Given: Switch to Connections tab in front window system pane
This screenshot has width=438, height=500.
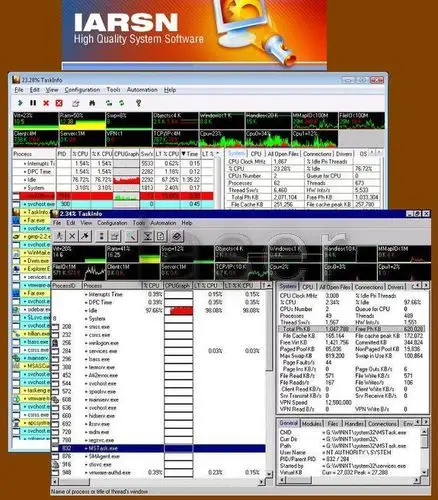Looking at the screenshot, I should tap(368, 287).
